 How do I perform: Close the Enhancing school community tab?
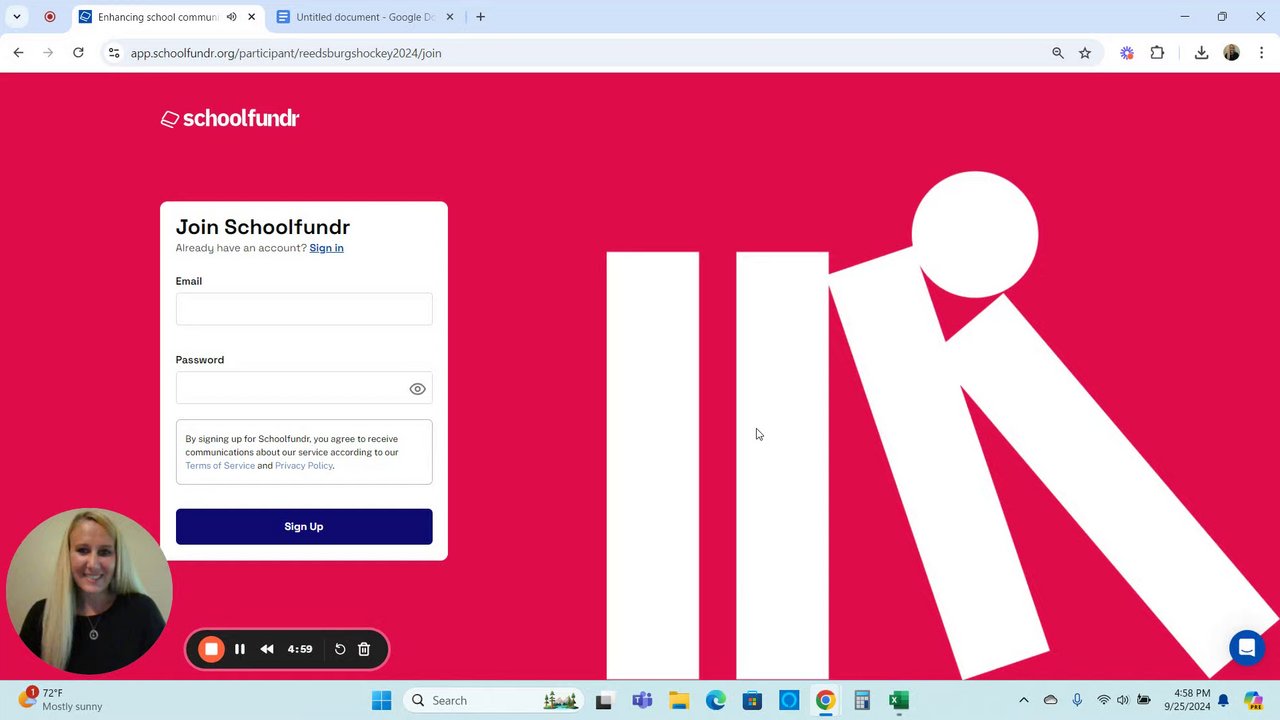point(252,17)
